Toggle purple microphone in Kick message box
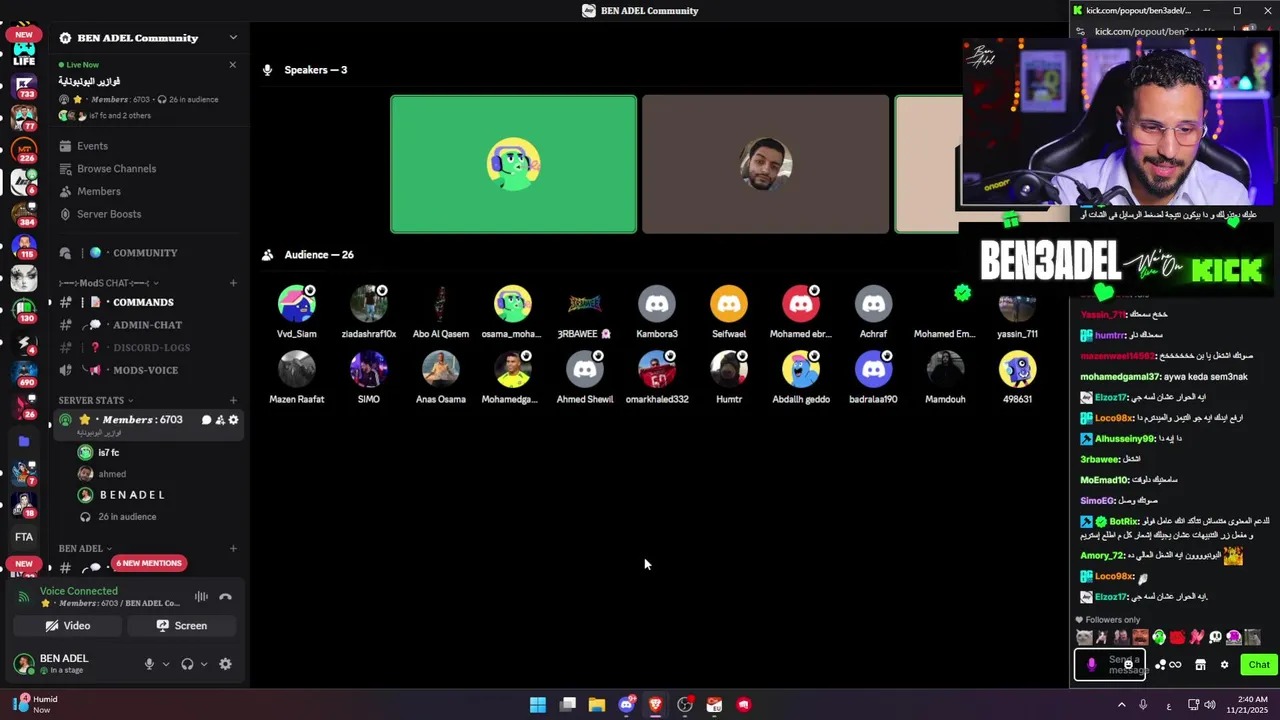1280x720 pixels. [x=1091, y=664]
